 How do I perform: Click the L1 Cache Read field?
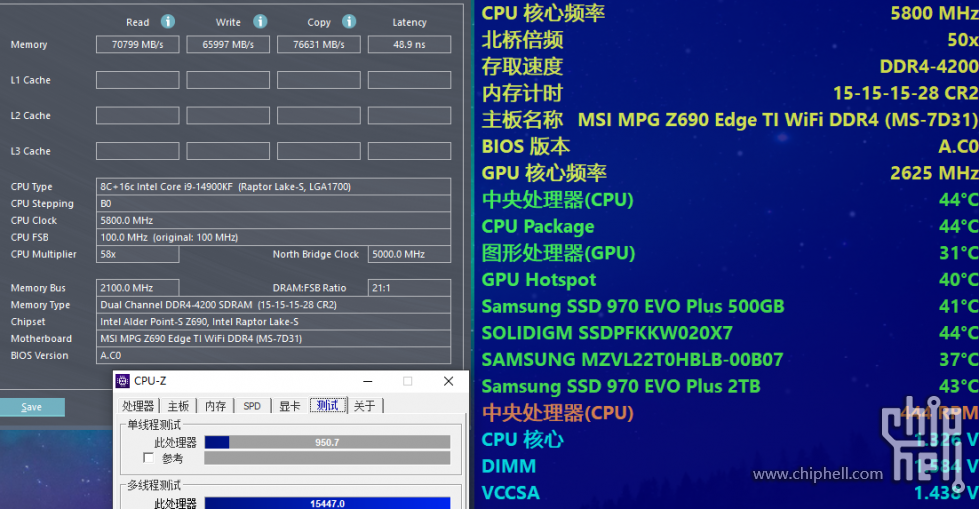[137, 80]
